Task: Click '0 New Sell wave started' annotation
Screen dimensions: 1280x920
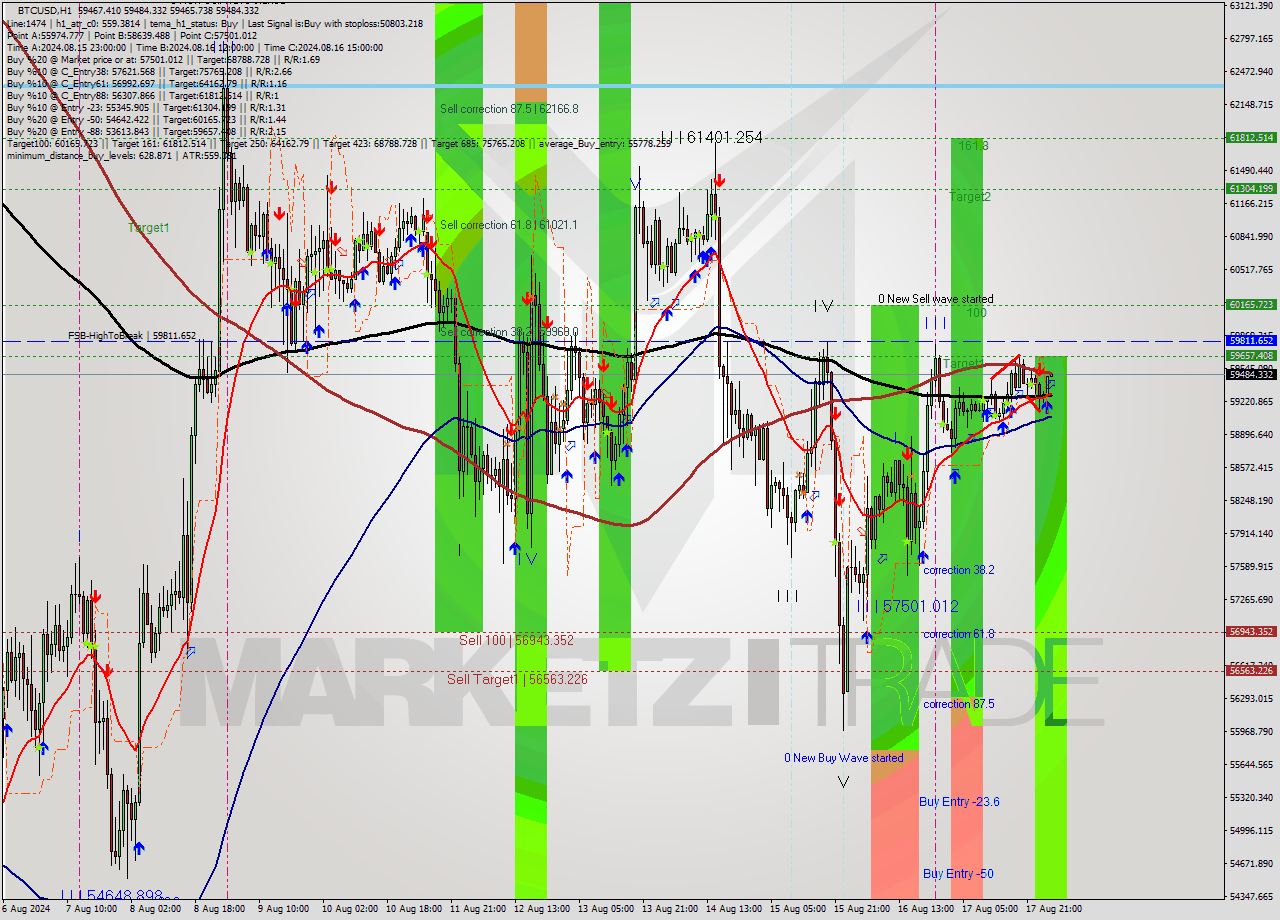Action: [x=936, y=299]
